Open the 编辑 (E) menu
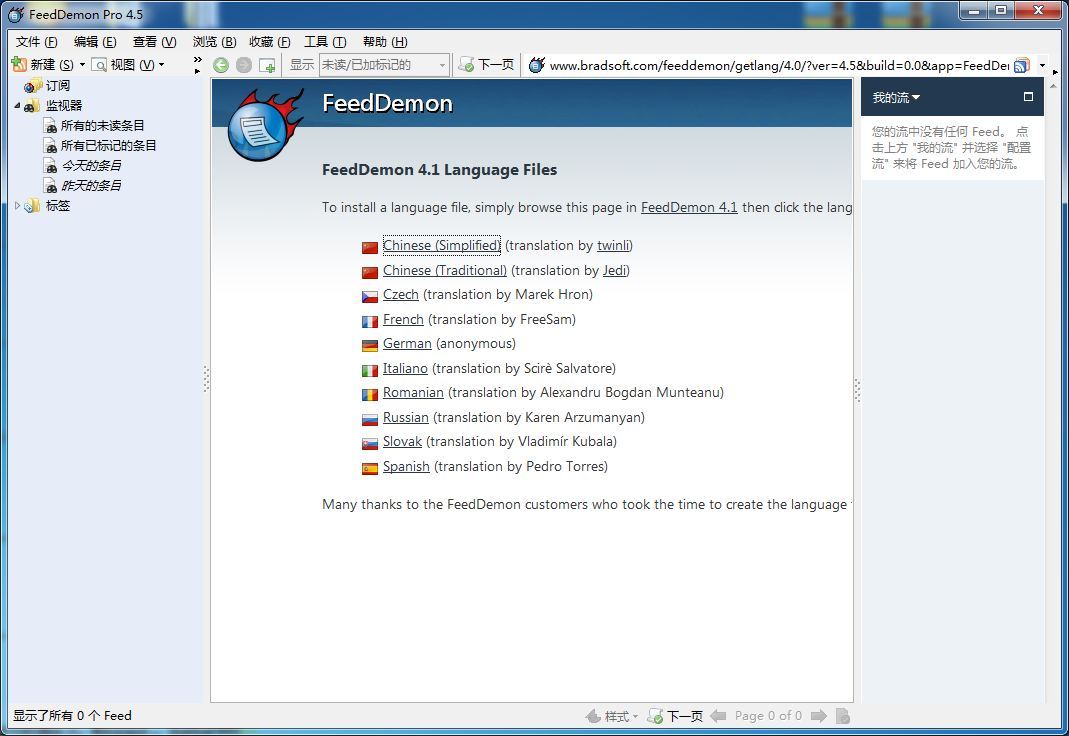The image size is (1069, 736). (x=95, y=42)
